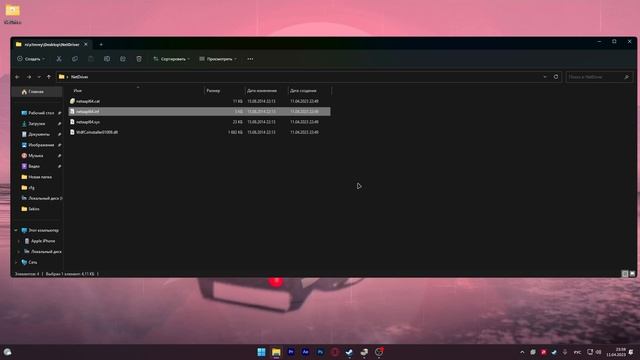Open Steam from the taskbar

click(349, 352)
